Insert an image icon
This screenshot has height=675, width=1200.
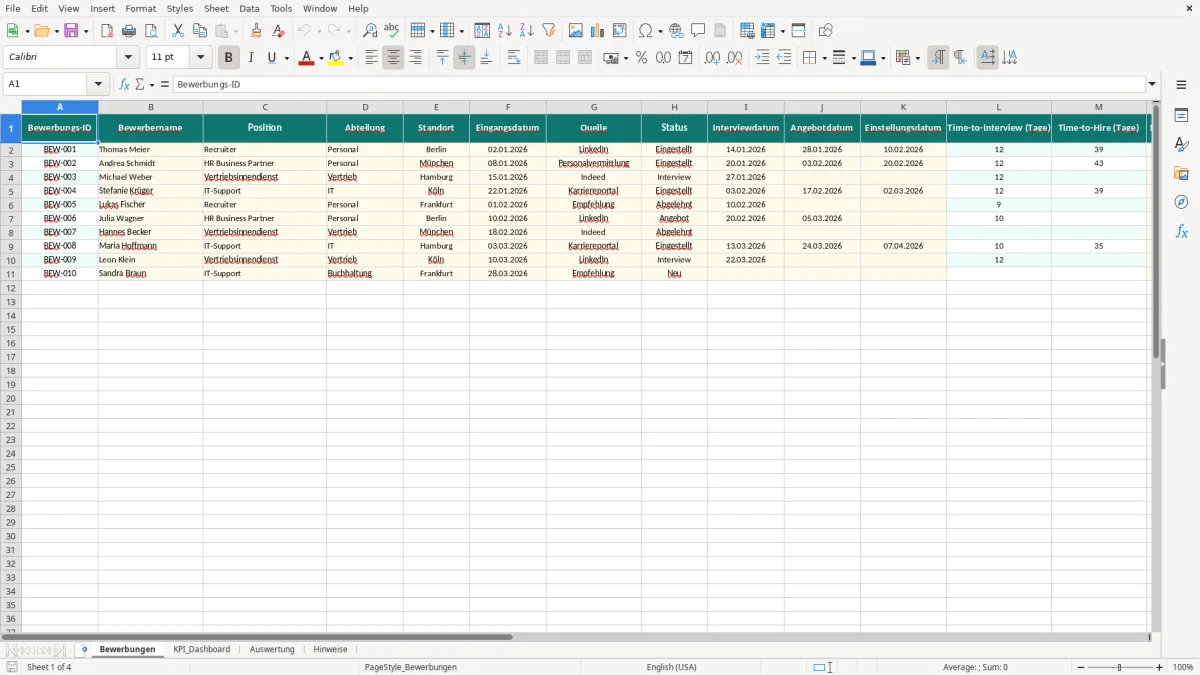pos(576,31)
